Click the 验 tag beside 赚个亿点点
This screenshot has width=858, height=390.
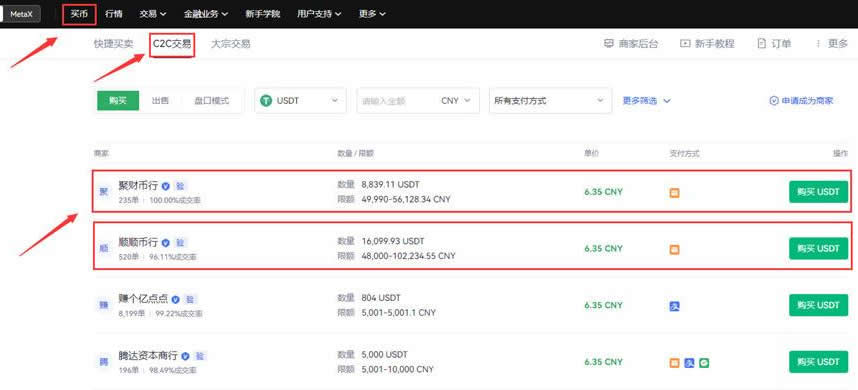coord(190,299)
